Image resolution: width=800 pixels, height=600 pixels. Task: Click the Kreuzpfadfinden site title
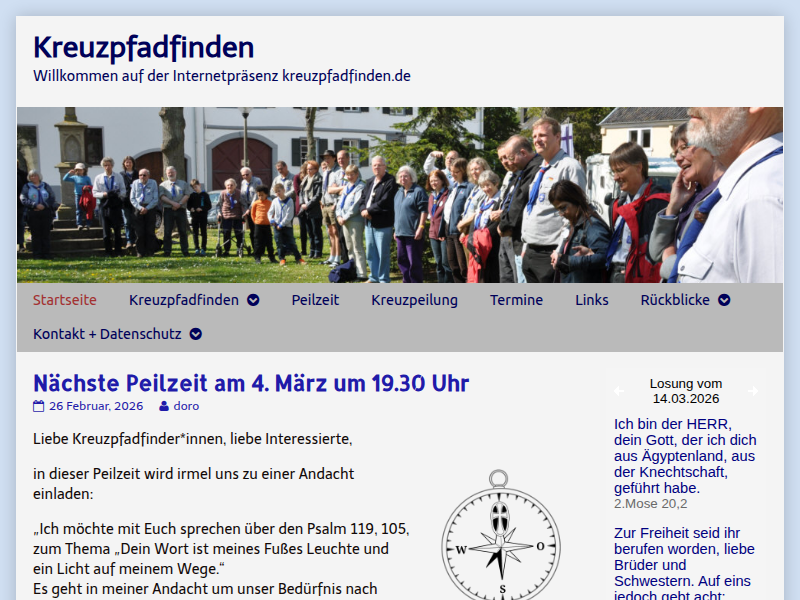pos(143,47)
